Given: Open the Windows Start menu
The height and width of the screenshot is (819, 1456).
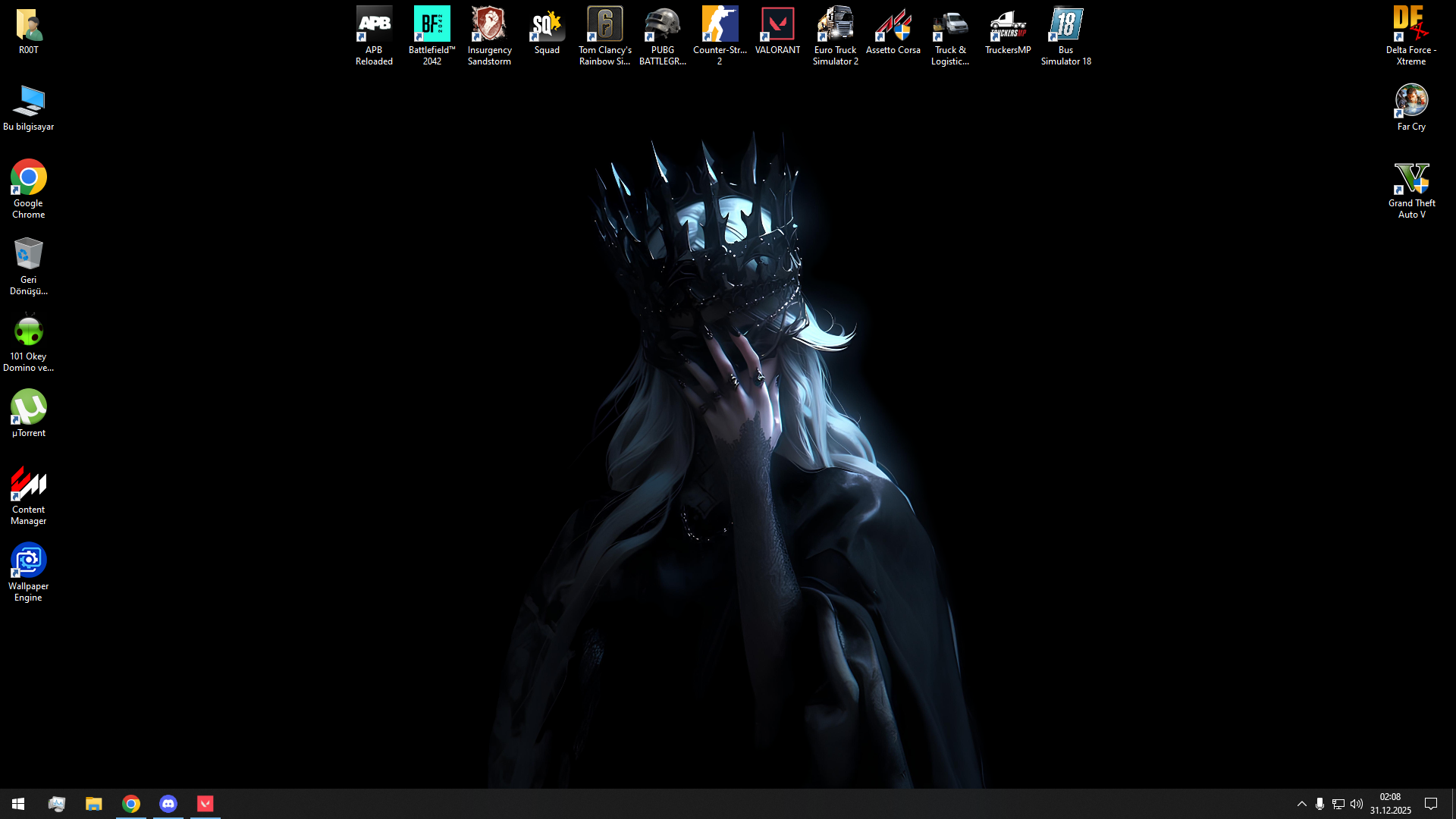Looking at the screenshot, I should coord(18,804).
